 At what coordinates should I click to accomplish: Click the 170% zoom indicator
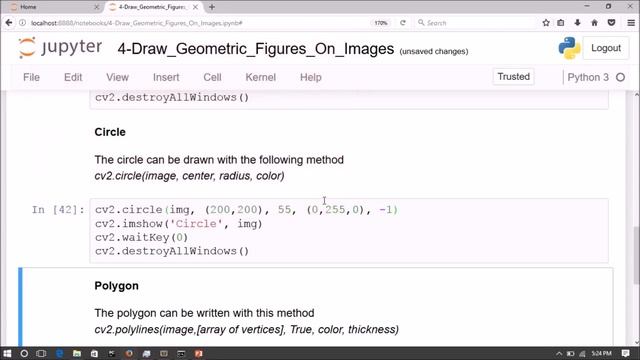pos(381,23)
